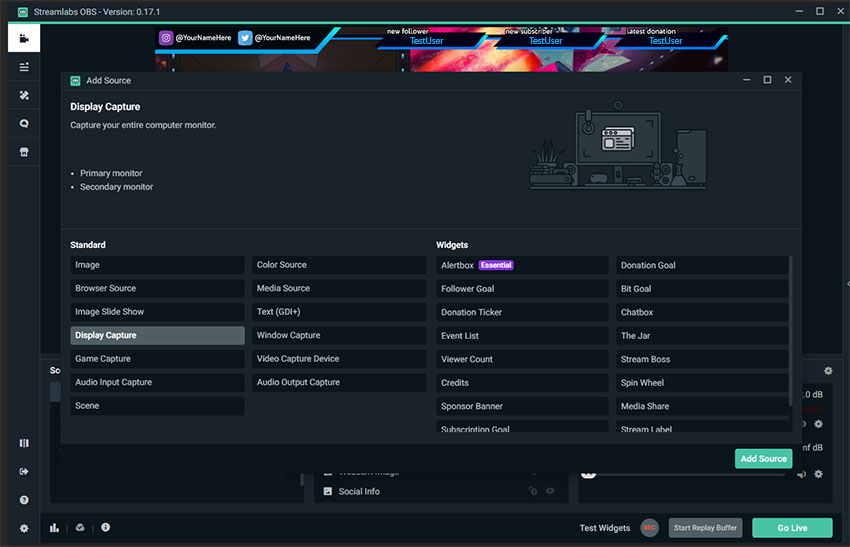Select the Social Info source row

(x=441, y=491)
